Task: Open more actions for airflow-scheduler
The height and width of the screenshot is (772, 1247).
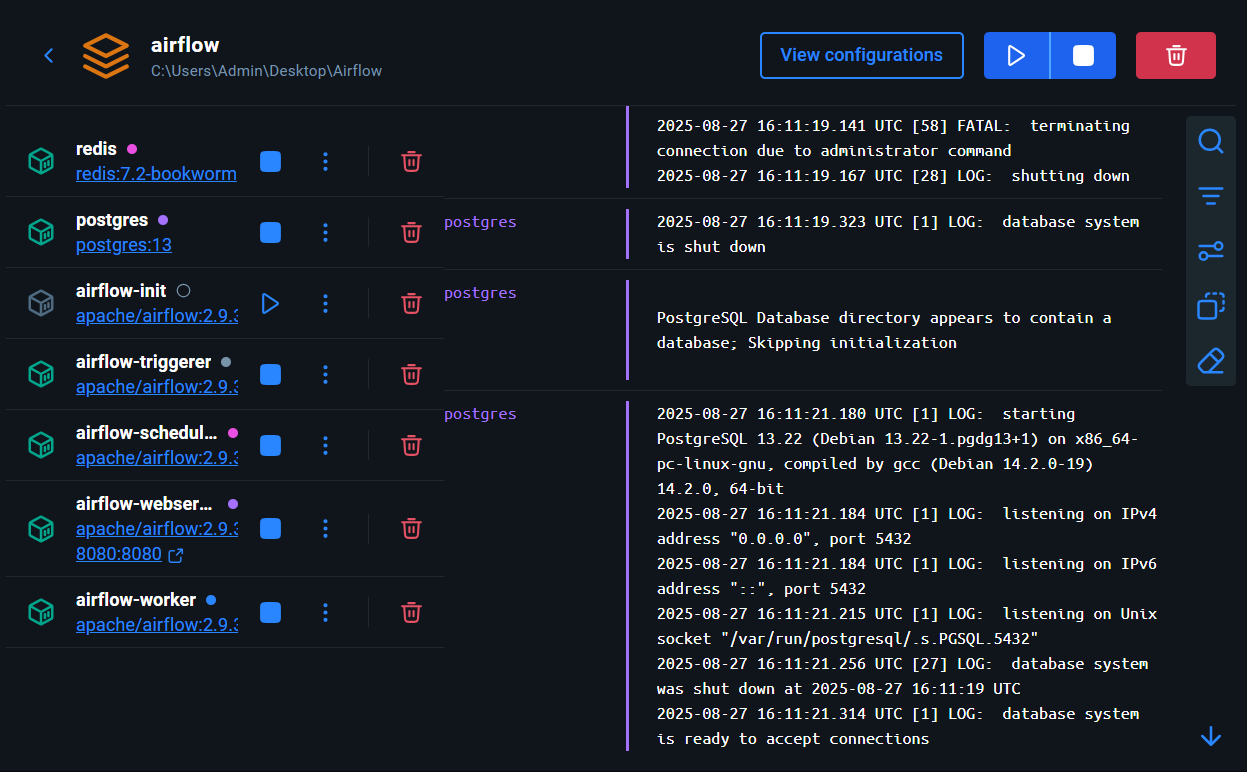Action: [325, 445]
